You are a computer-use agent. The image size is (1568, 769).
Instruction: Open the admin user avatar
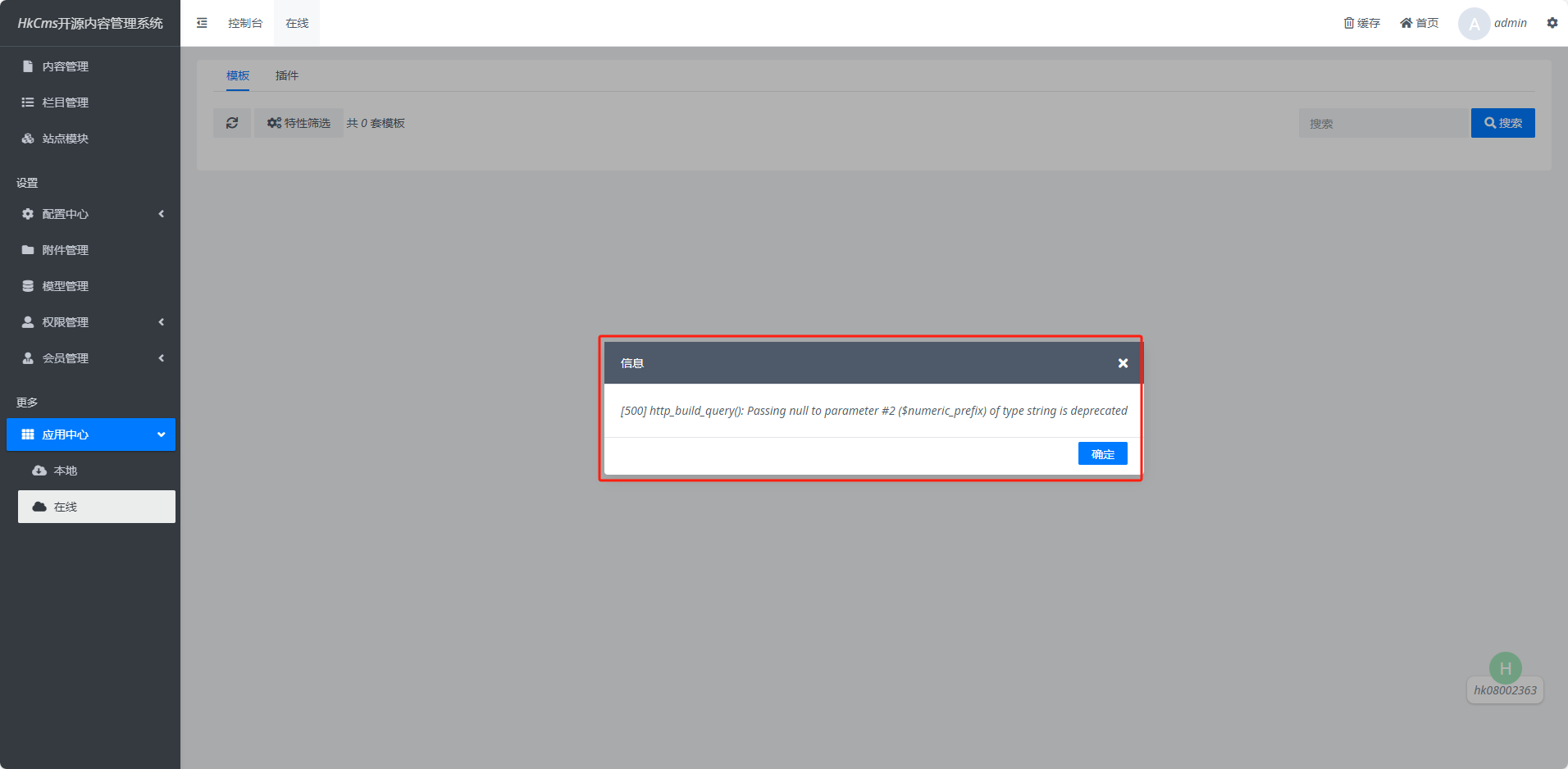(x=1474, y=23)
